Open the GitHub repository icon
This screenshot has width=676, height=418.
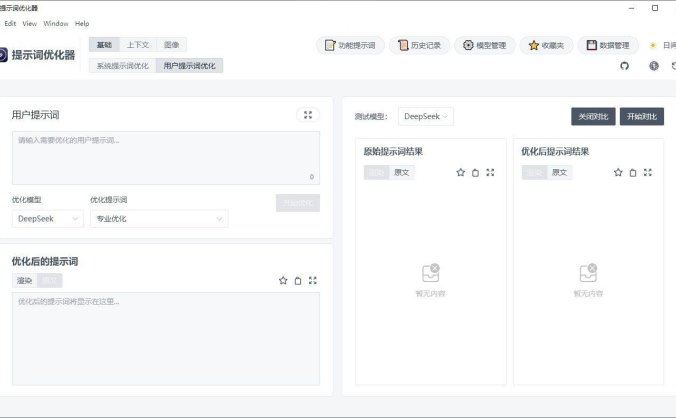[x=624, y=66]
